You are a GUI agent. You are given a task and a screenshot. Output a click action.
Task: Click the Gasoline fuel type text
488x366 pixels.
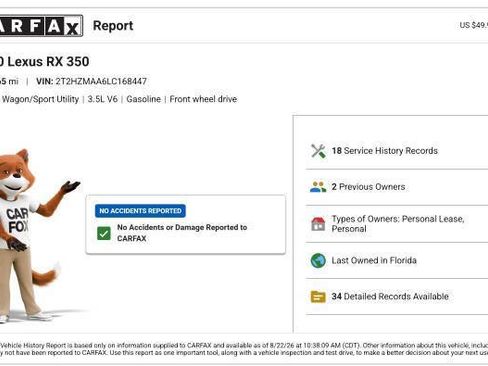click(143, 99)
